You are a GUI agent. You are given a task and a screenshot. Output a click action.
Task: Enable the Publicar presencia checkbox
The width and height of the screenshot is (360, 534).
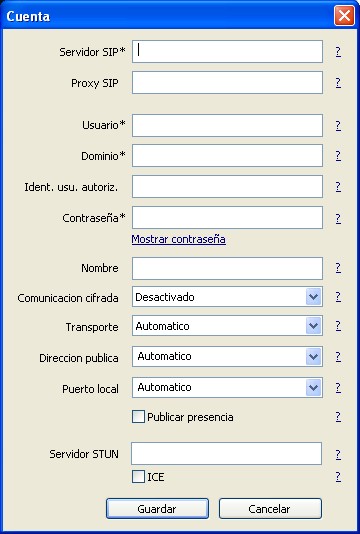pos(138,417)
